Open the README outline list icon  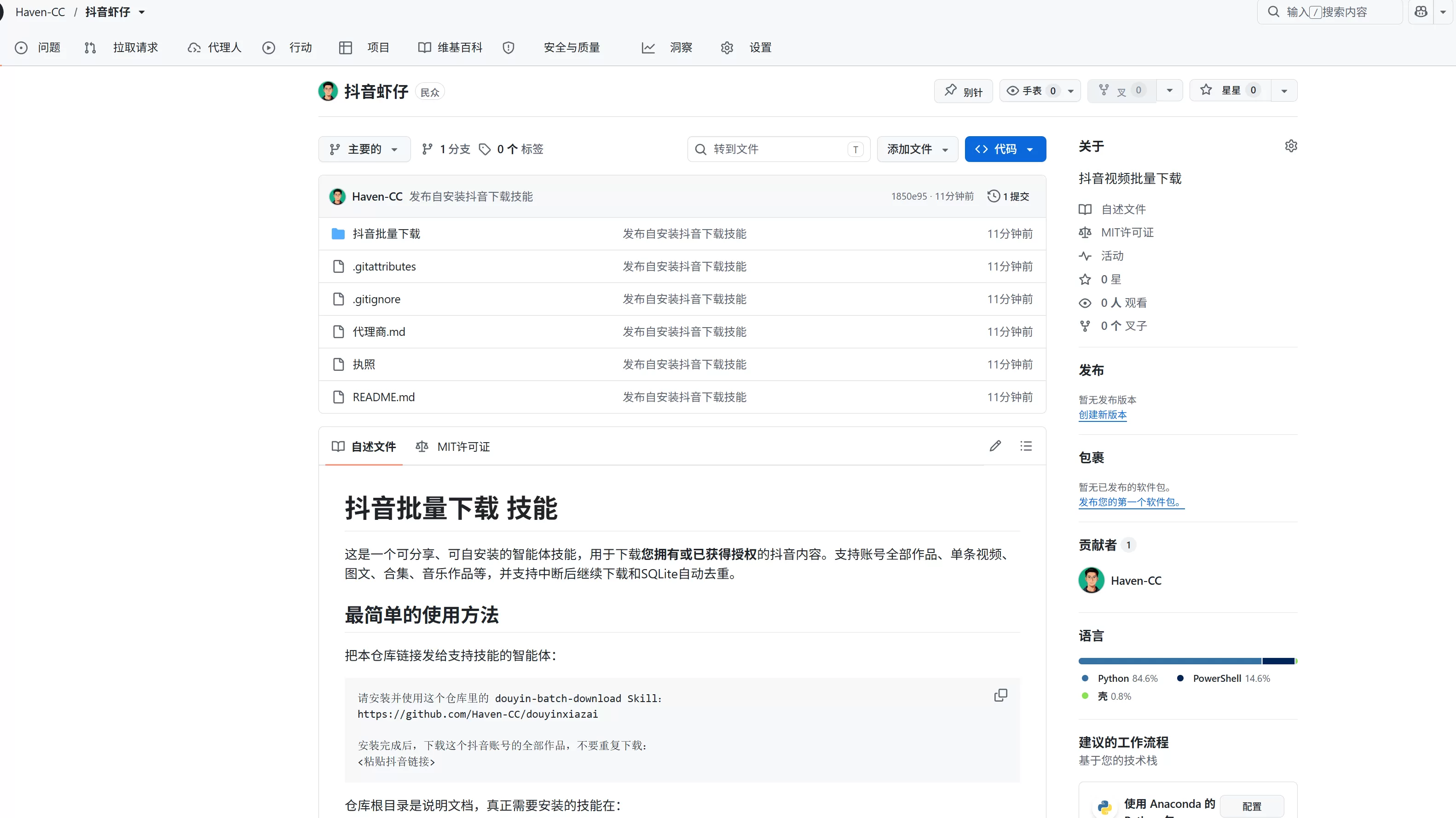(x=1026, y=446)
